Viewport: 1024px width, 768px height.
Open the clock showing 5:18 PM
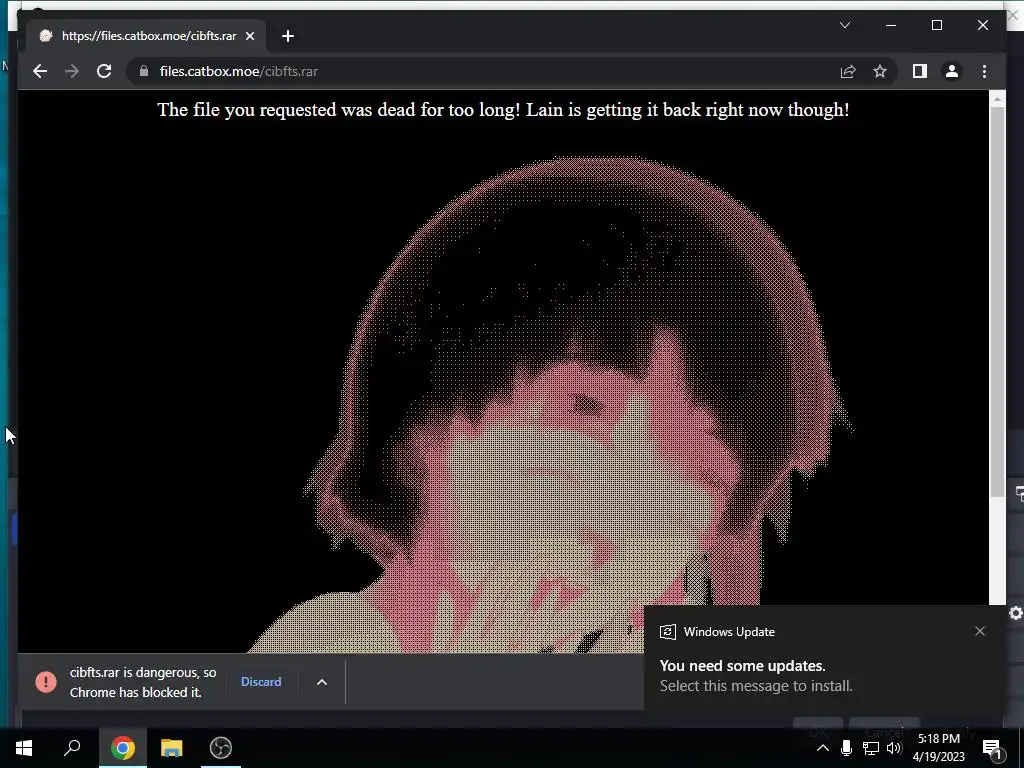pyautogui.click(x=939, y=748)
